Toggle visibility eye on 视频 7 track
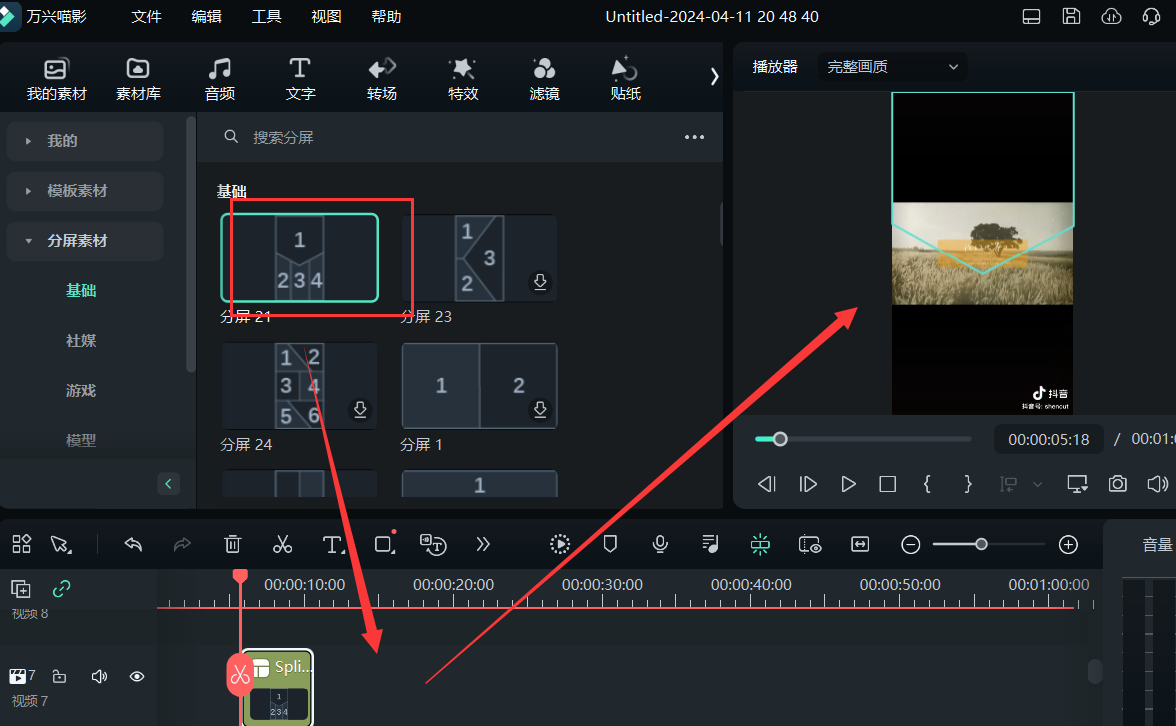Image resolution: width=1176 pixels, height=726 pixels. pos(137,677)
